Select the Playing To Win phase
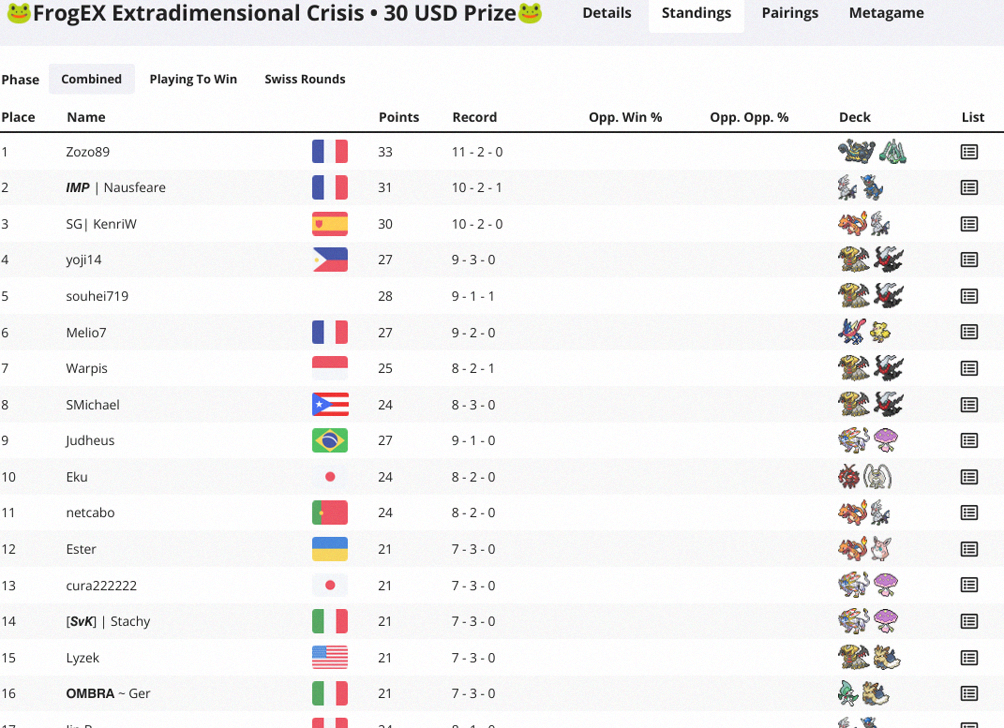1004x728 pixels. (x=193, y=79)
